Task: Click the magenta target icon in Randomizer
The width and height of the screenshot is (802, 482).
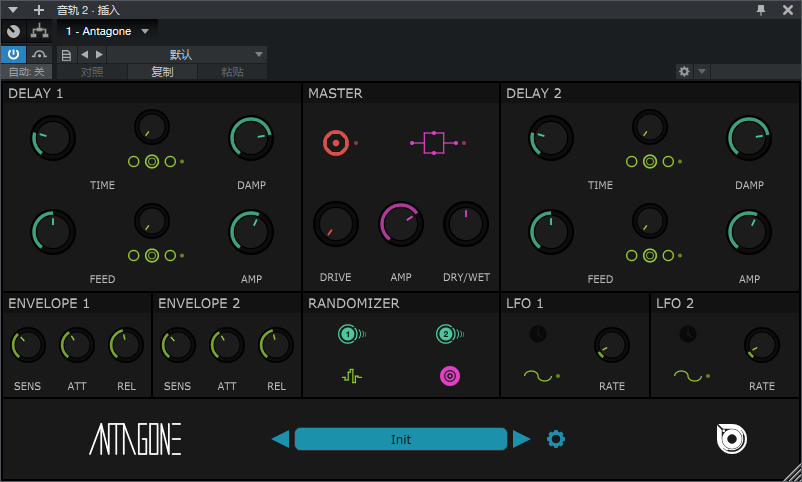Action: click(x=450, y=377)
